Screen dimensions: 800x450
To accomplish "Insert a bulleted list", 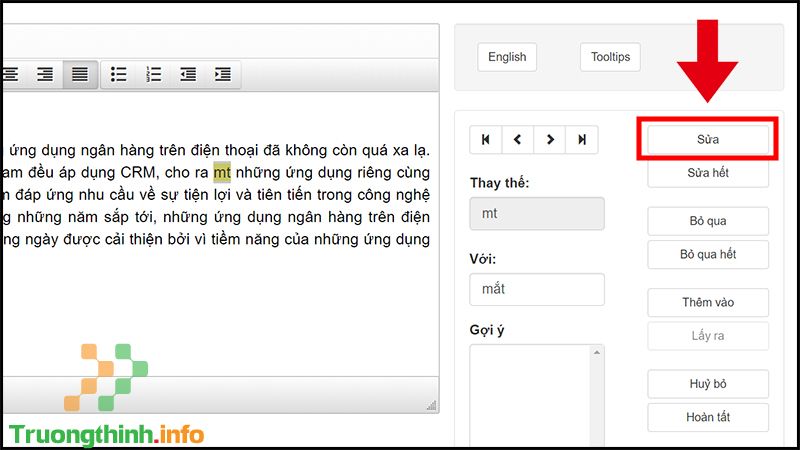I will (118, 74).
